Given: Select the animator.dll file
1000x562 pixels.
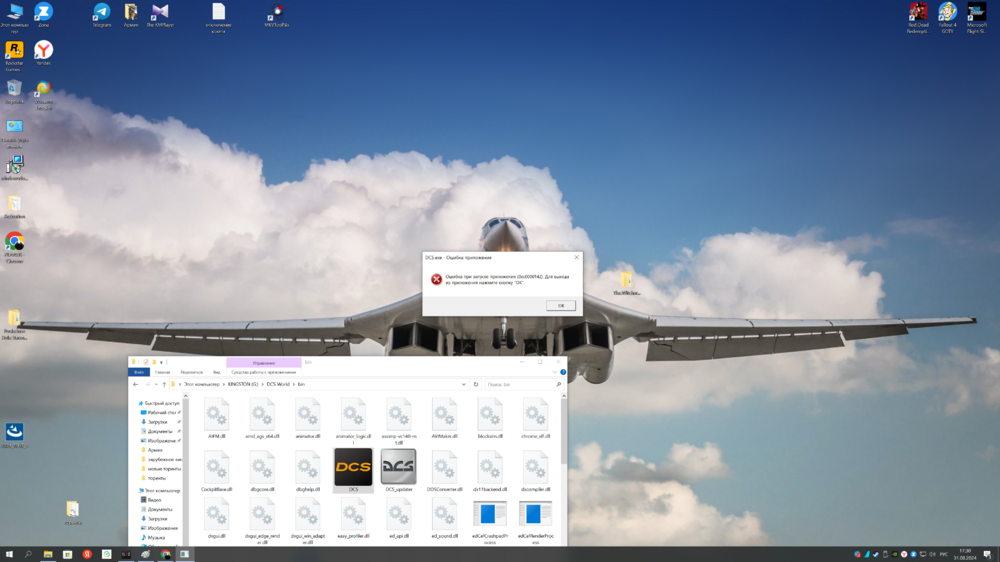Looking at the screenshot, I should (307, 418).
